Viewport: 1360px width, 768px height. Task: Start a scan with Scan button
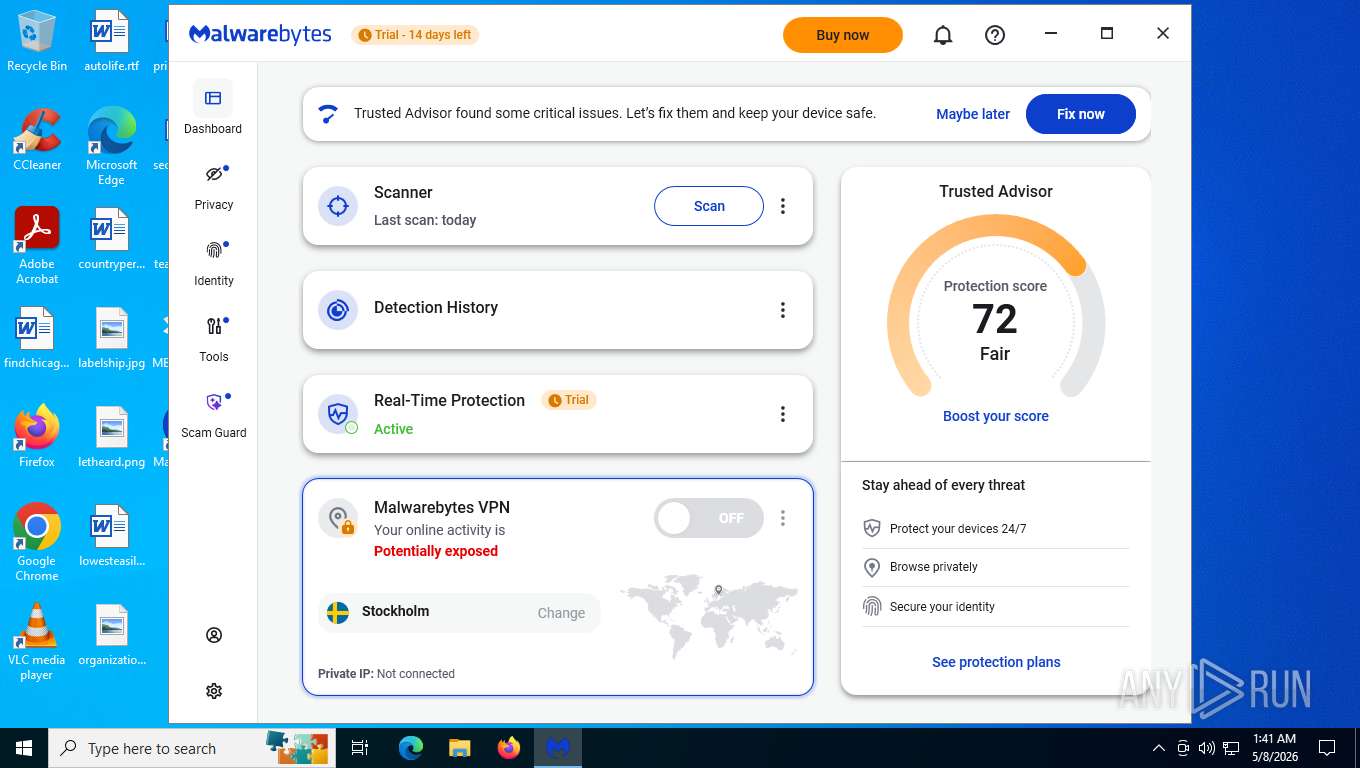(709, 206)
